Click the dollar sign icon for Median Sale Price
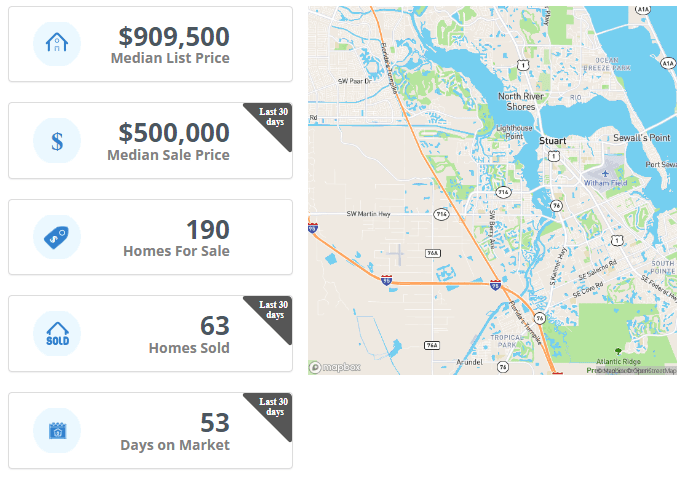 (57, 141)
